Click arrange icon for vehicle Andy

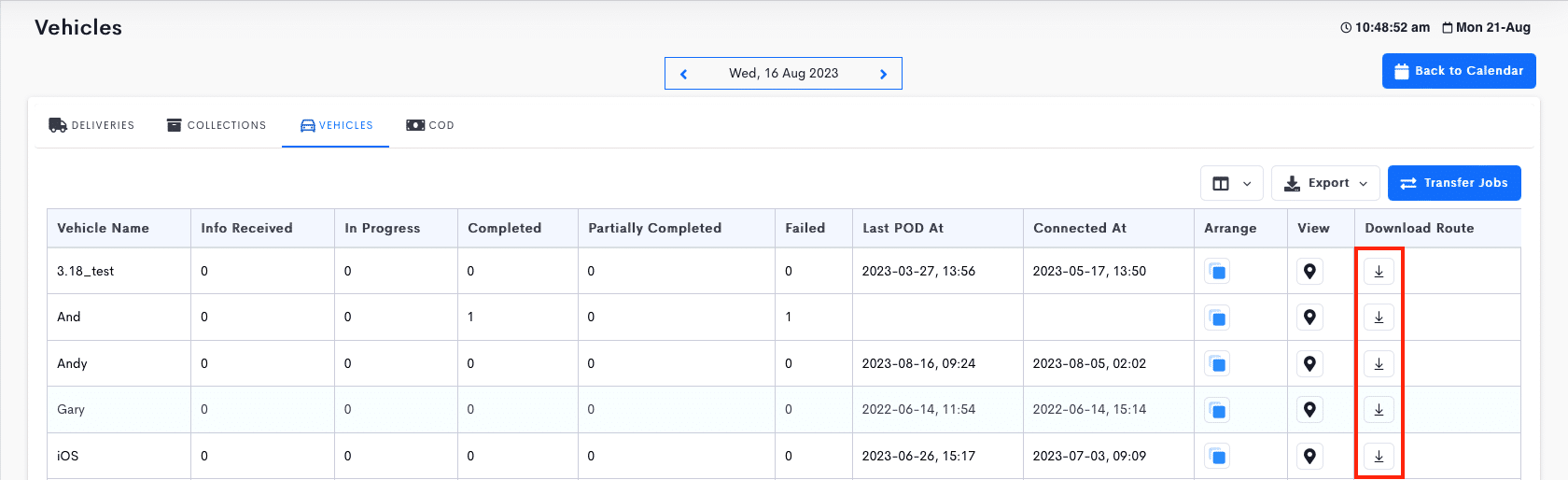pos(1217,364)
